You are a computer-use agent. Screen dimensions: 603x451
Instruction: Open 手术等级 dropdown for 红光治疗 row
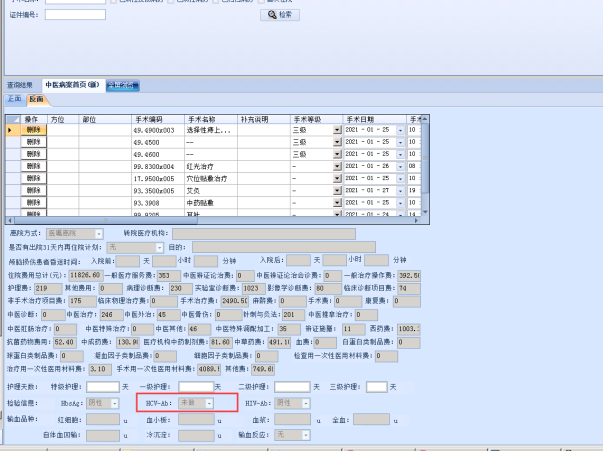point(337,166)
